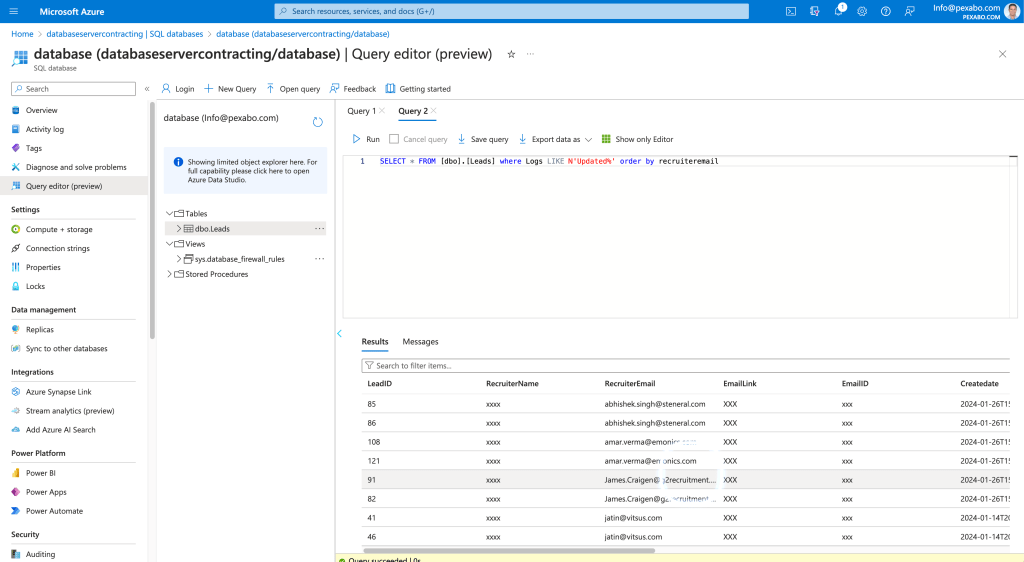The image size is (1024, 562).
Task: Open Compute + storage settings
Action: click(59, 229)
